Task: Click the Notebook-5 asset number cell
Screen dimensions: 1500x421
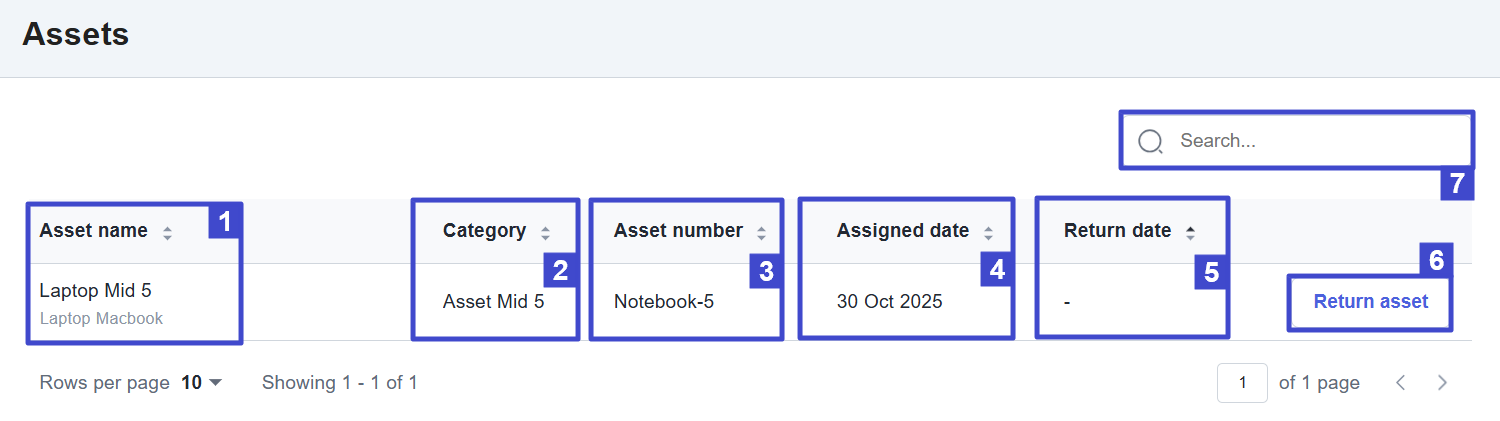Action: [x=664, y=301]
